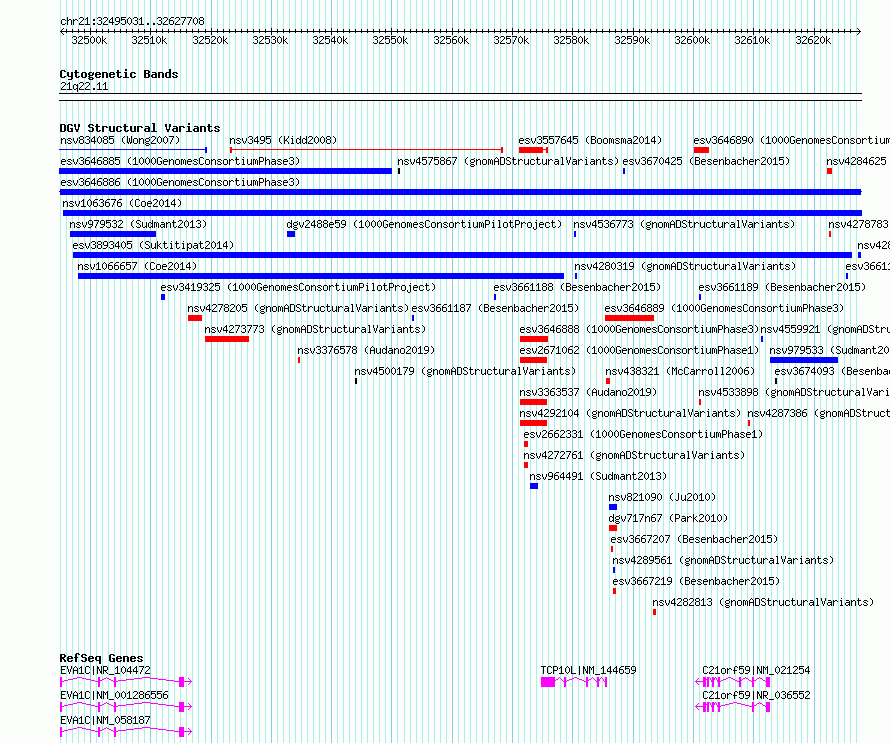The width and height of the screenshot is (890, 743).
Task: Open nsv438321 (McCarroll2006) variant
Action: coord(680,371)
